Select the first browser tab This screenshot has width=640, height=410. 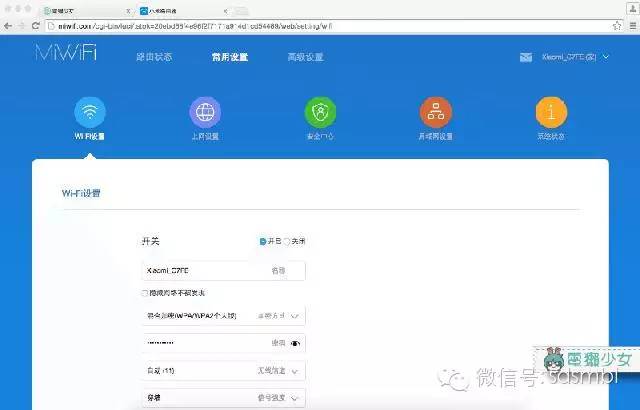pyautogui.click(x=86, y=11)
